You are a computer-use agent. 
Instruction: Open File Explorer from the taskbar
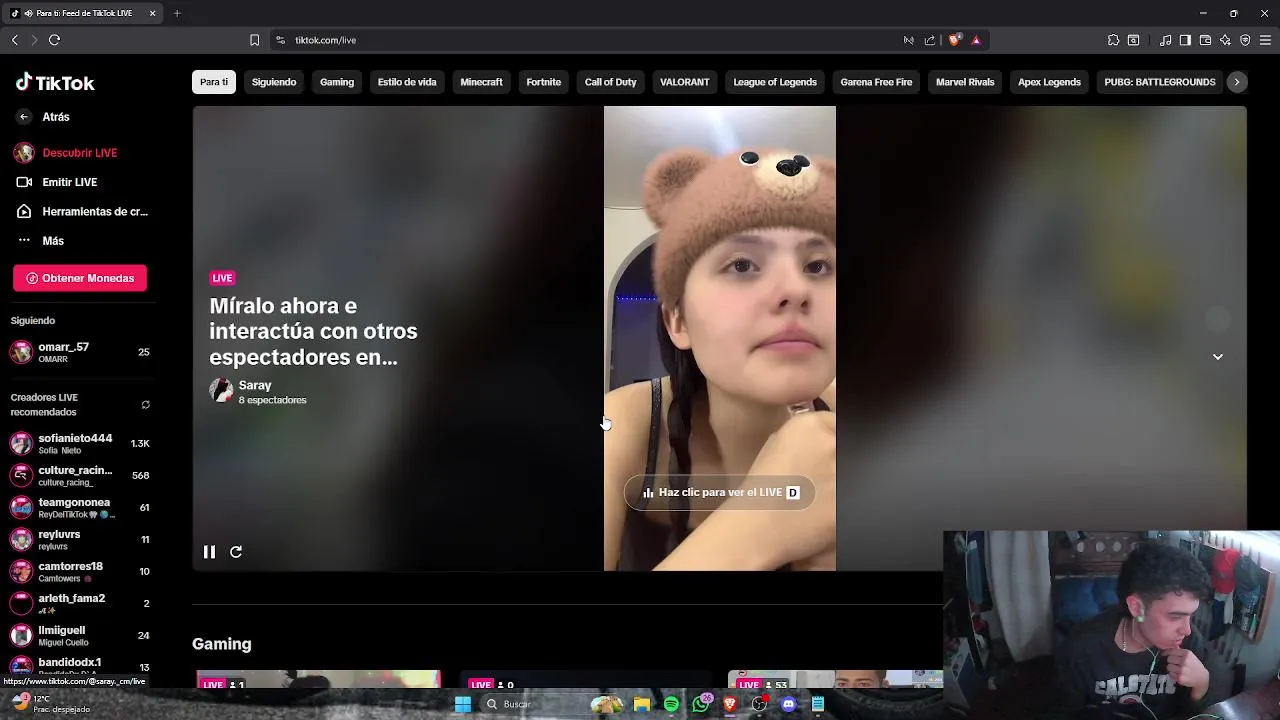click(x=642, y=704)
